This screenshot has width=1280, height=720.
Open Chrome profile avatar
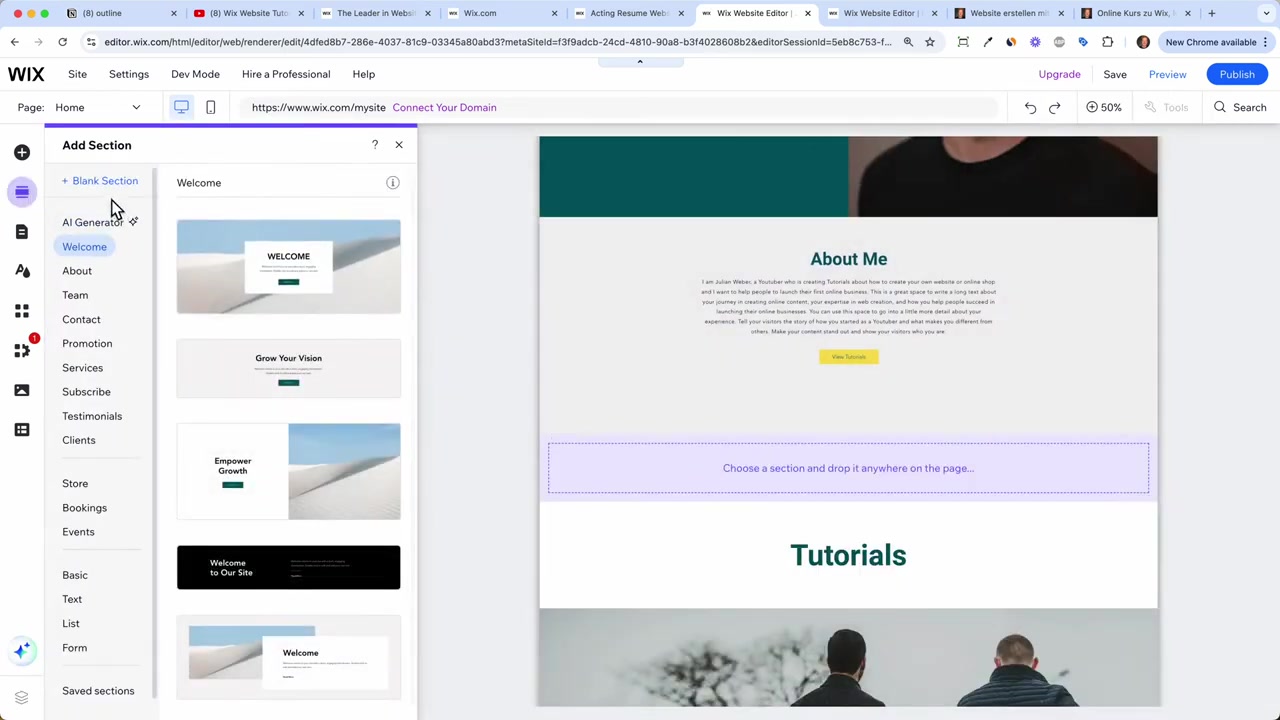pyautogui.click(x=1143, y=42)
